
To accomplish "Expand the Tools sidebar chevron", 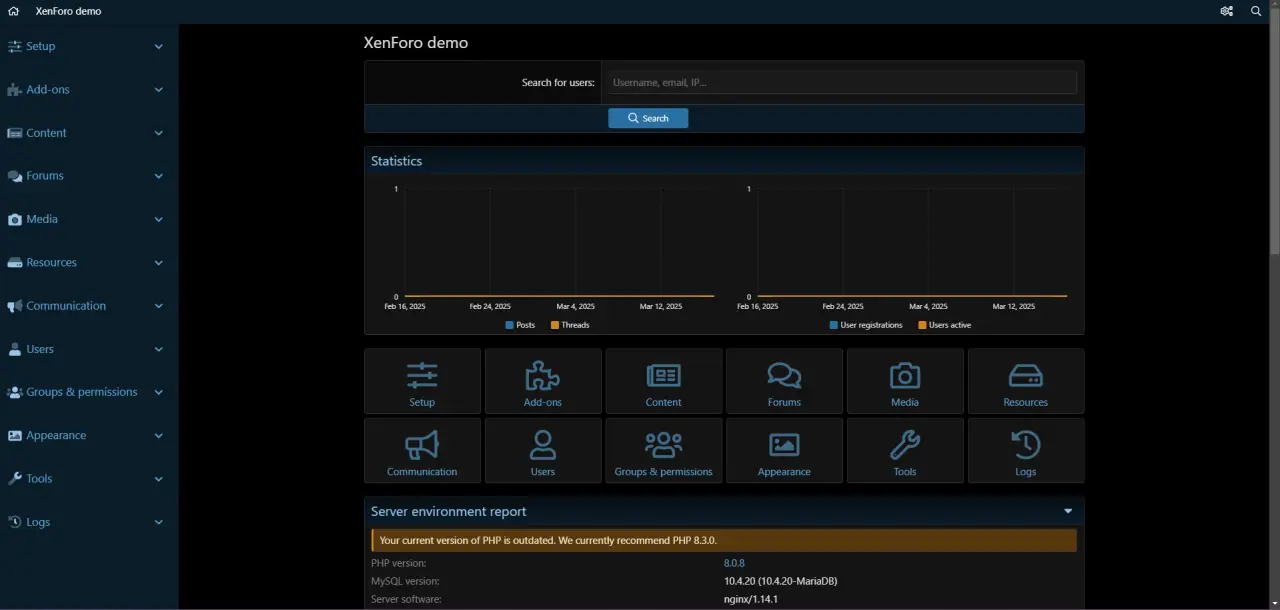I will pos(159,478).
